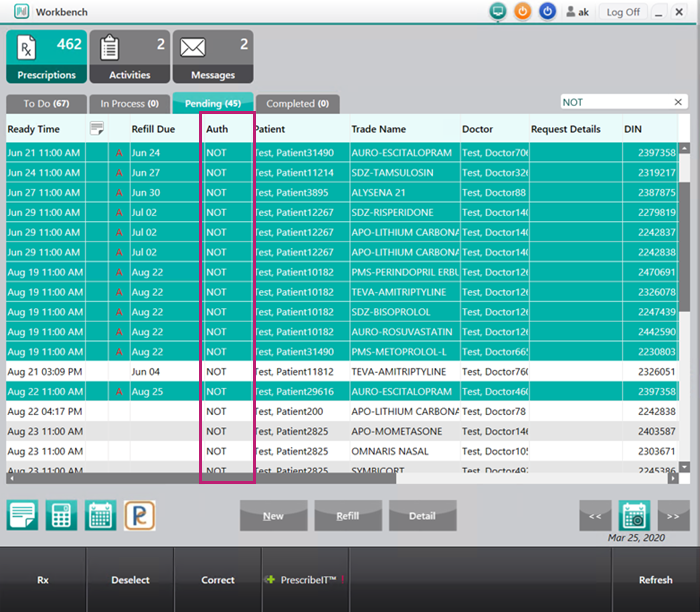This screenshot has width=700, height=612.
Task: Click the red A flag in PMS-PERINDOPRIL row
Action: coord(119,272)
